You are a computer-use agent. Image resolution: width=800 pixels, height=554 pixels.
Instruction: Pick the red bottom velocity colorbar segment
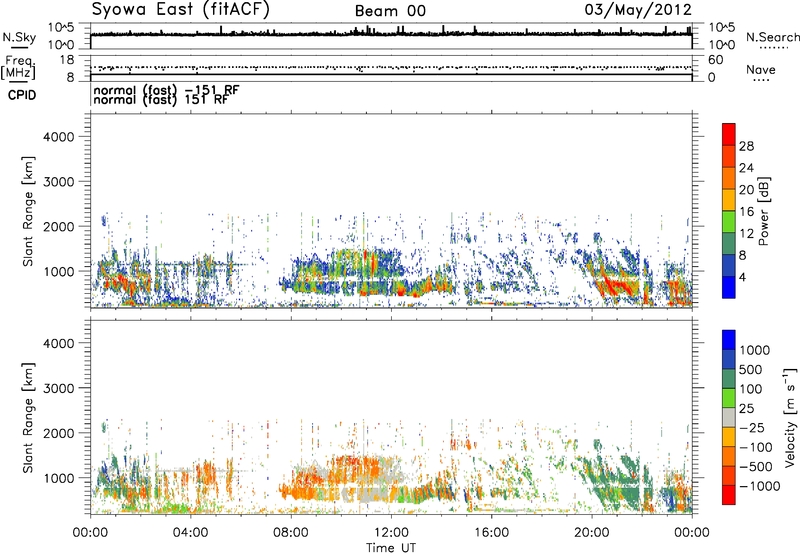click(x=729, y=495)
